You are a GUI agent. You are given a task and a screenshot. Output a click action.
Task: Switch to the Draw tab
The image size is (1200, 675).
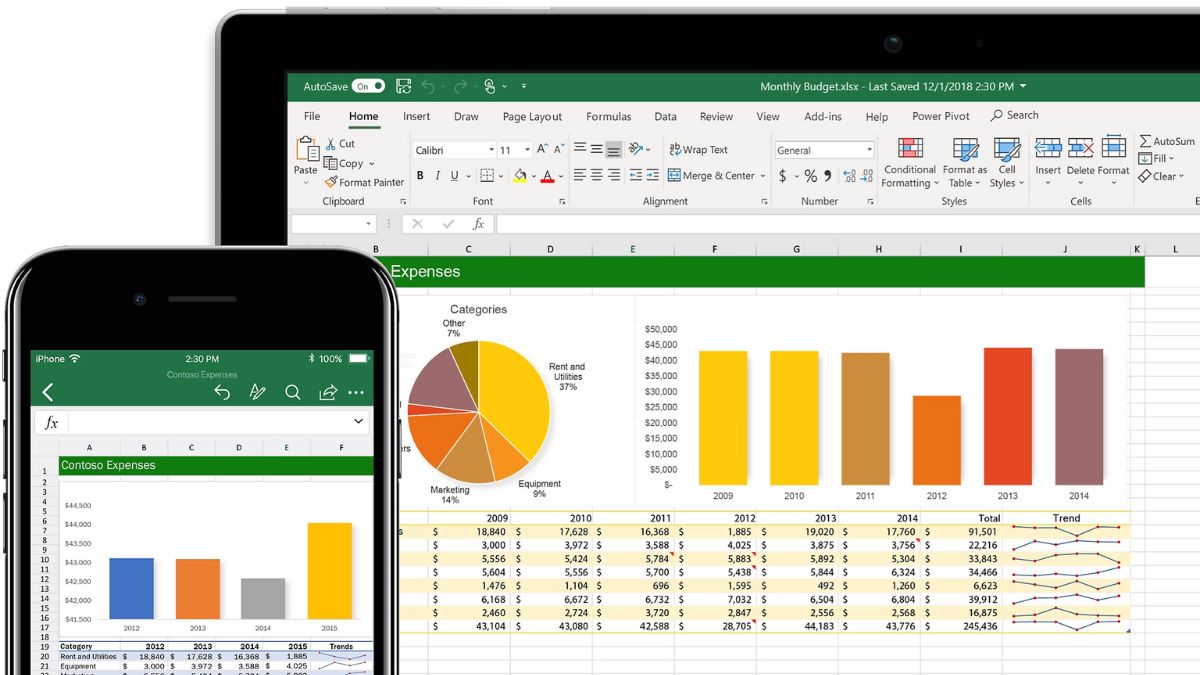pyautogui.click(x=466, y=116)
